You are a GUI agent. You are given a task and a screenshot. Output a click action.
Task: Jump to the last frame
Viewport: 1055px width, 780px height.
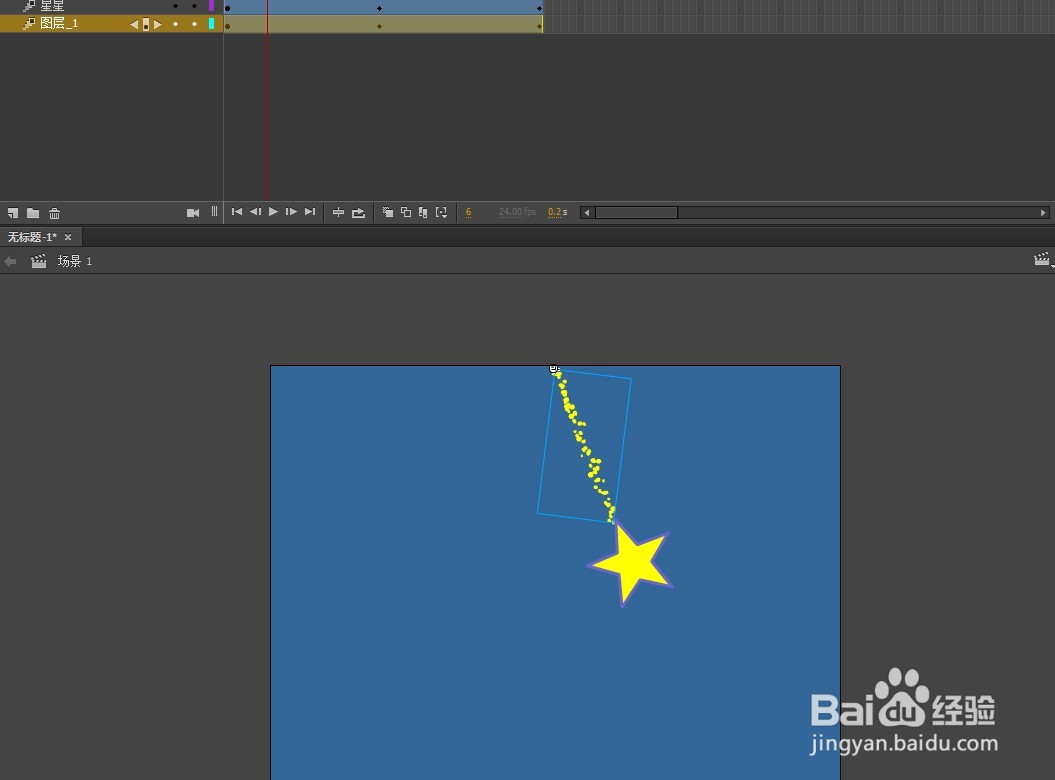(310, 212)
